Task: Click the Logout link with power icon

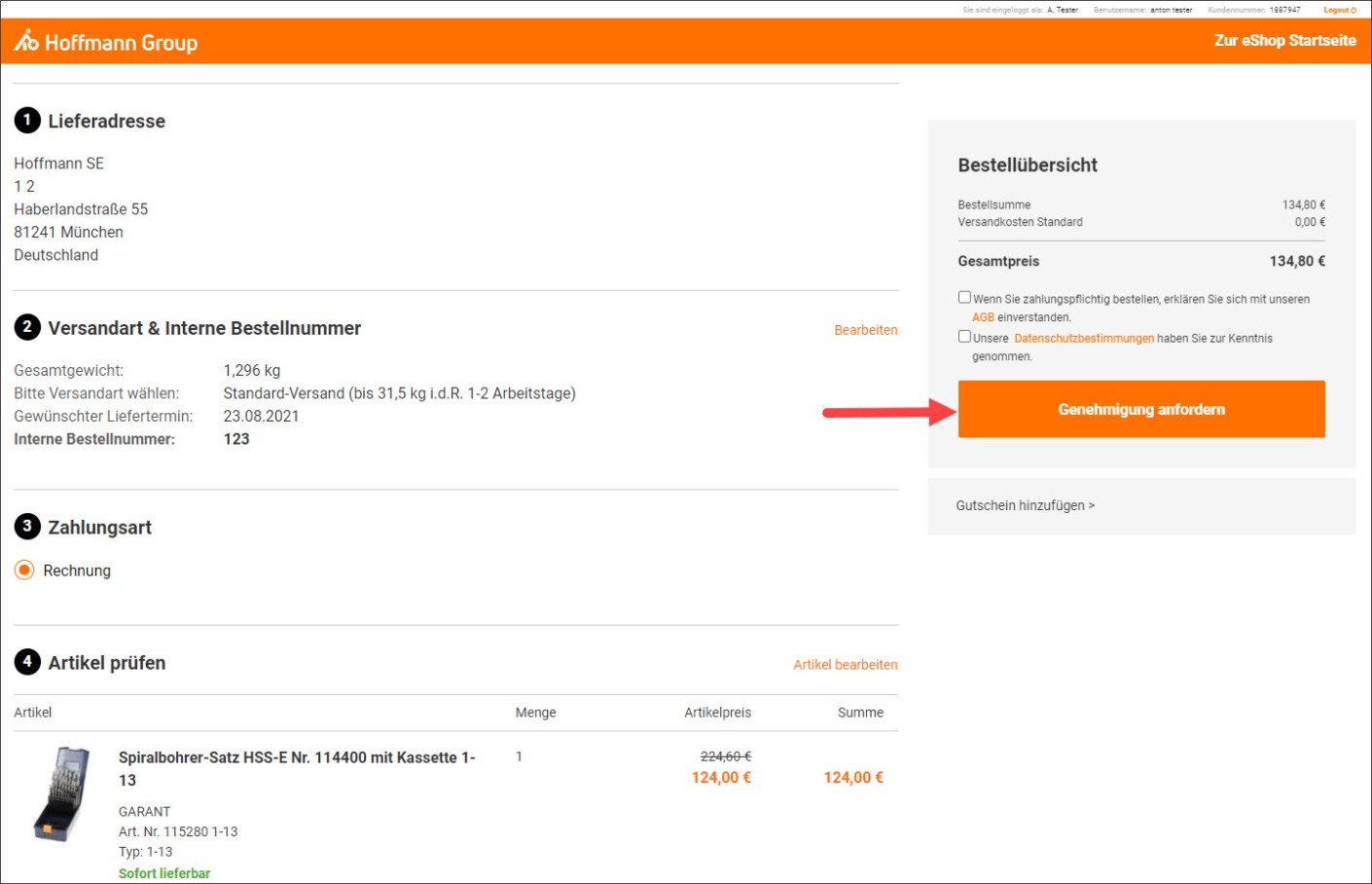Action: point(1339,10)
